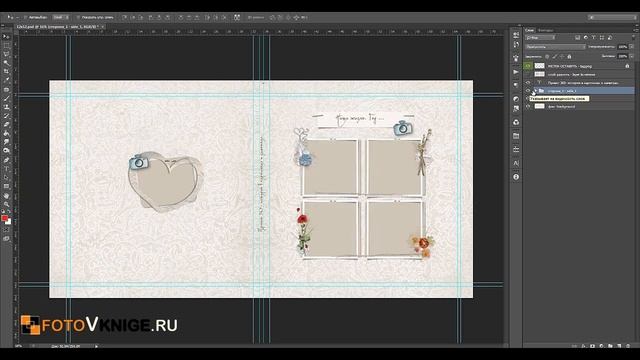Select the Zoom tool
640x360 pixels.
6,204
